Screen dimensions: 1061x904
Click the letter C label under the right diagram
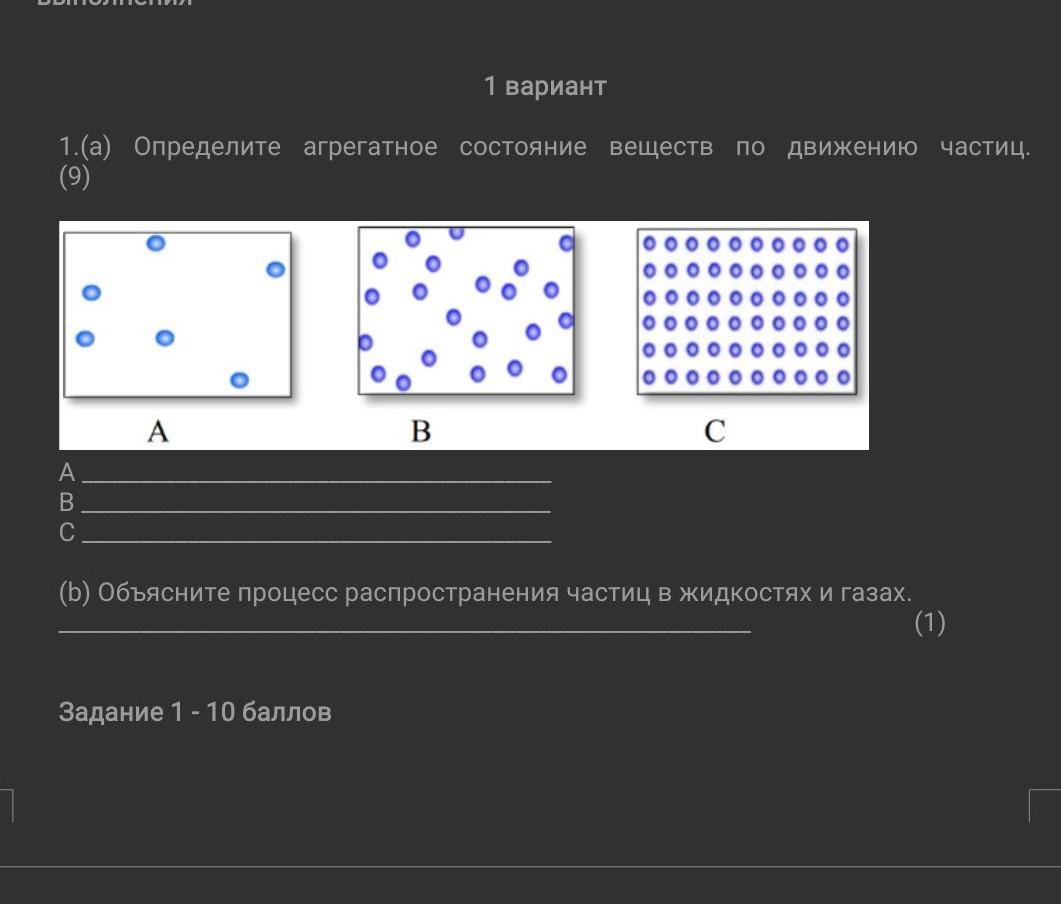pyautogui.click(x=714, y=431)
